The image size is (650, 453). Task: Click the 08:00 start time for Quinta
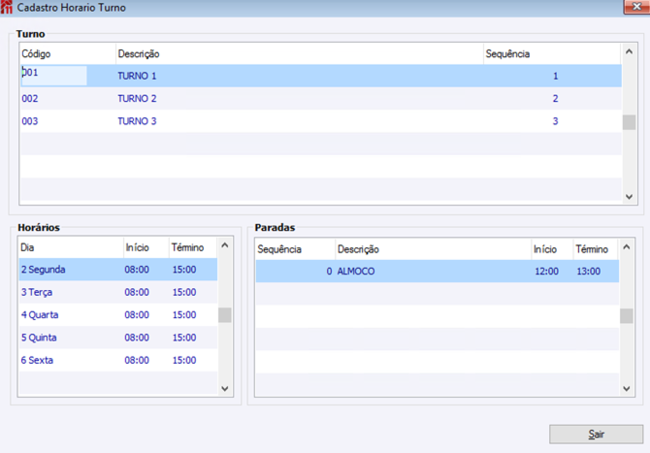point(137,337)
